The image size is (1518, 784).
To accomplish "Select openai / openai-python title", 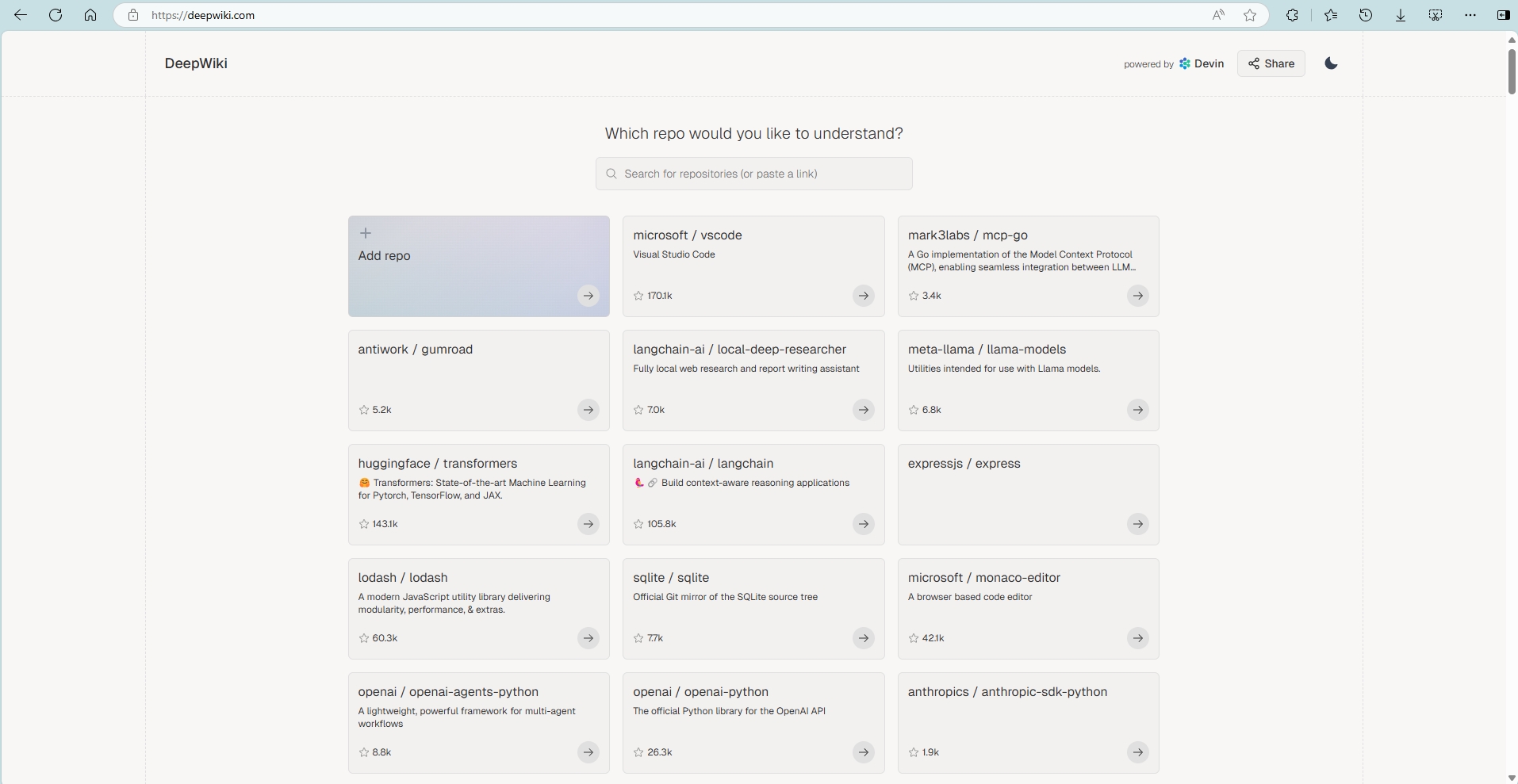I will 700,692.
